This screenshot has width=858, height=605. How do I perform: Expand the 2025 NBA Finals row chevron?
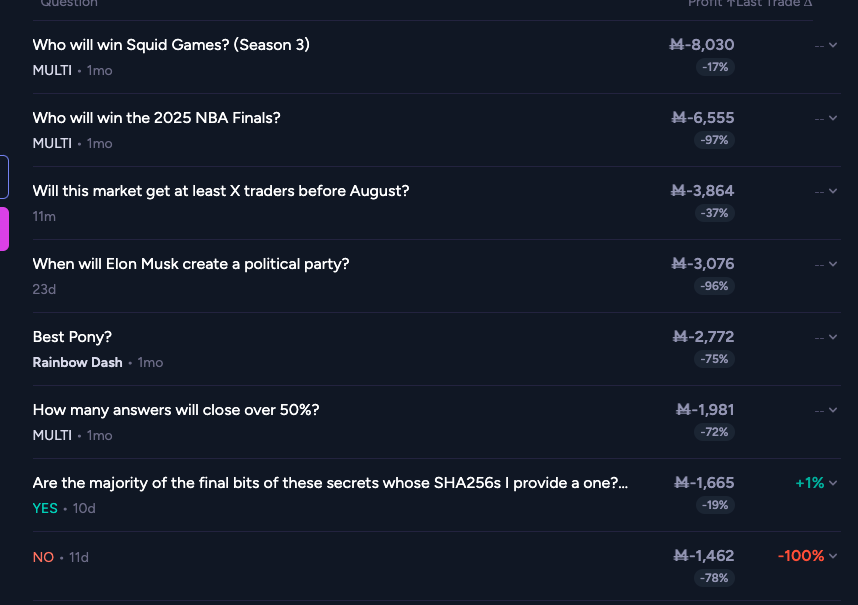[x=833, y=118]
